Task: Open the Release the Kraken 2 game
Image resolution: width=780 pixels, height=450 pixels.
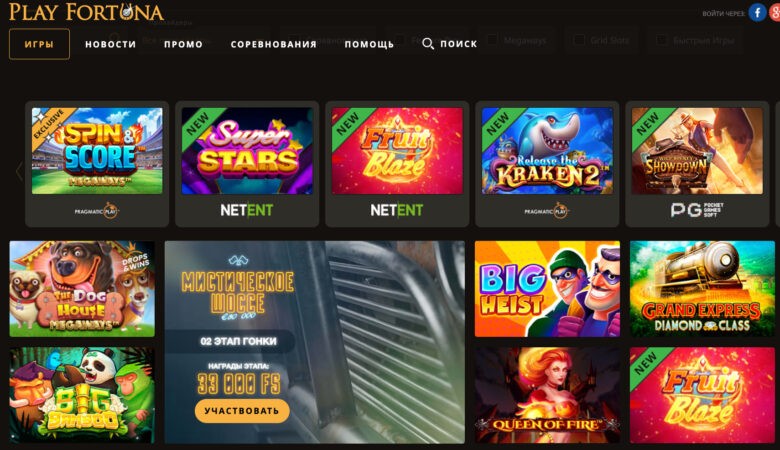Action: (547, 151)
